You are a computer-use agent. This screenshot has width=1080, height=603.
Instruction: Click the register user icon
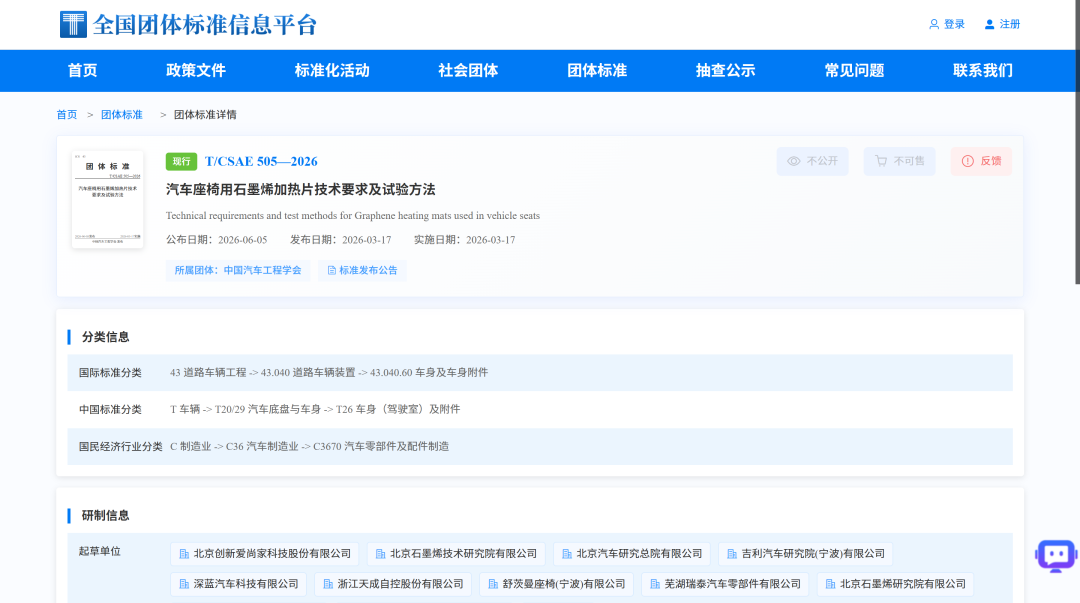click(989, 24)
